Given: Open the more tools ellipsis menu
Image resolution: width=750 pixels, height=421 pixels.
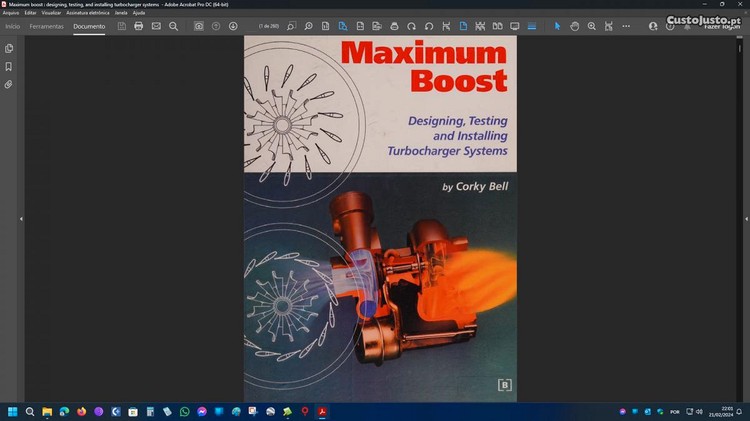Looking at the screenshot, I should click(626, 26).
